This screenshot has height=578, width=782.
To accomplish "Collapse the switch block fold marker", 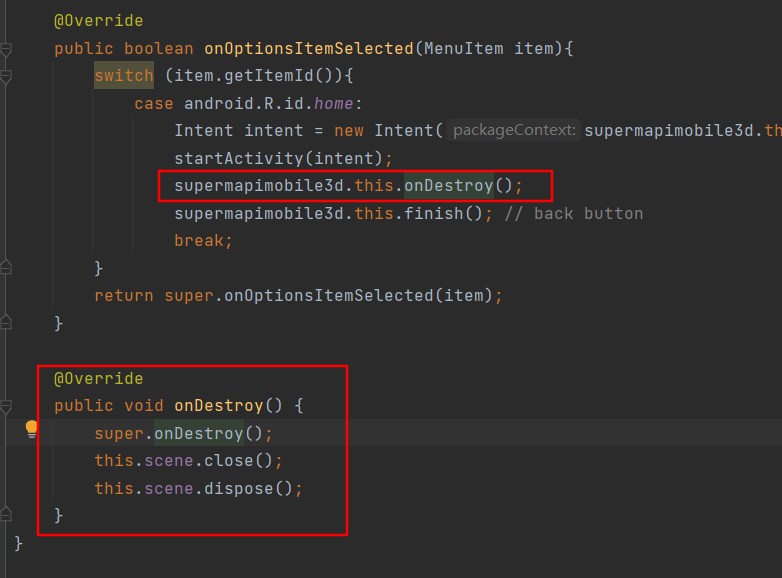I will click(x=6, y=77).
